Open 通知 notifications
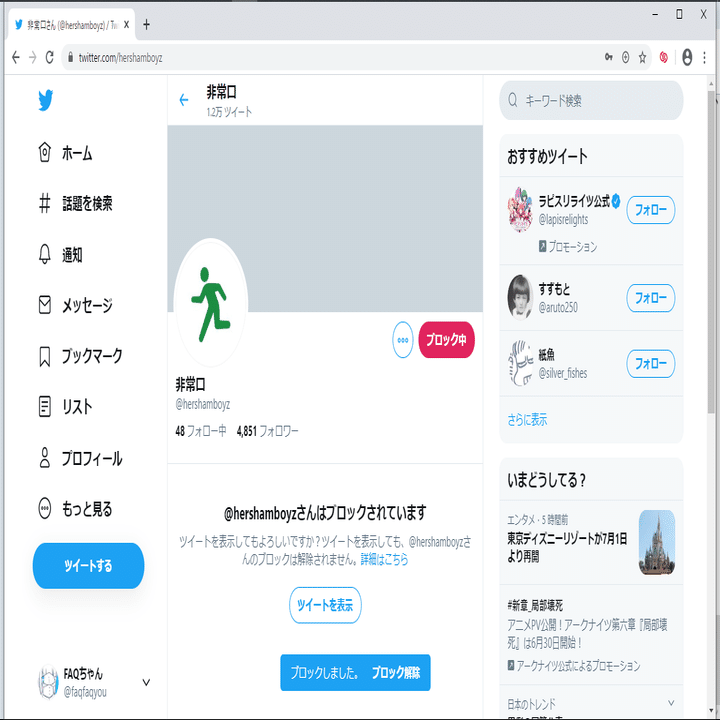Screen dimensions: 720x720 [61, 254]
